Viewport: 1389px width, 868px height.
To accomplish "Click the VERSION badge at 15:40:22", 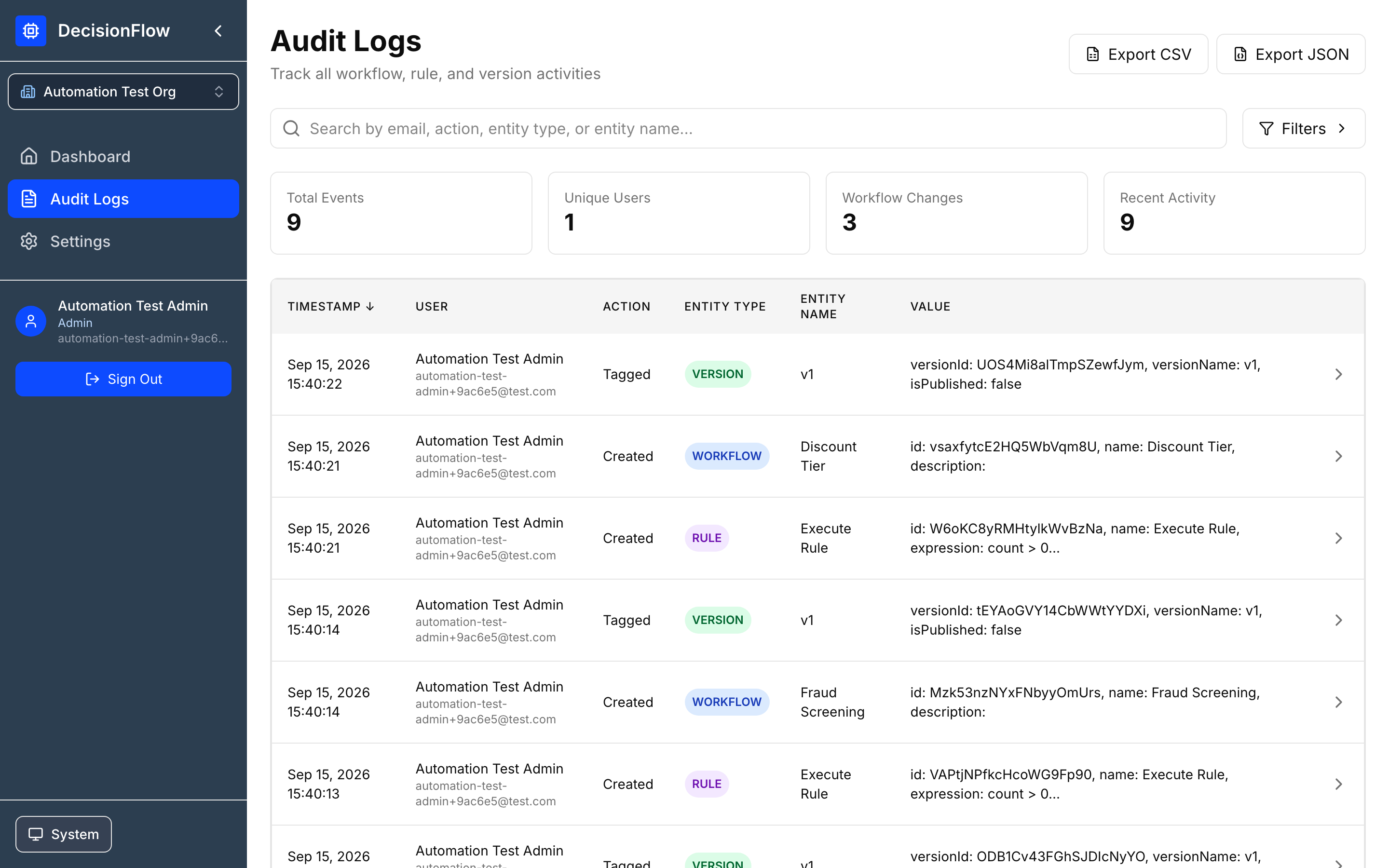I will [718, 374].
